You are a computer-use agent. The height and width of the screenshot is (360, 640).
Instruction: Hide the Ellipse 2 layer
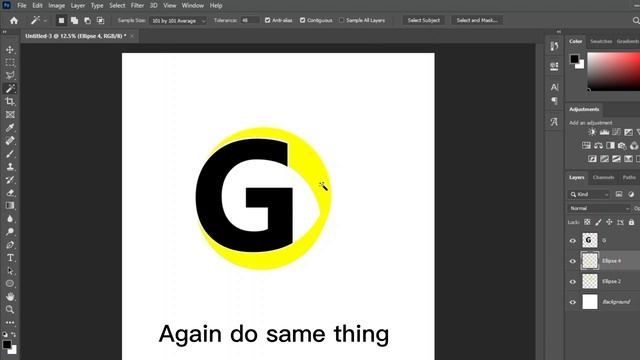pos(573,282)
